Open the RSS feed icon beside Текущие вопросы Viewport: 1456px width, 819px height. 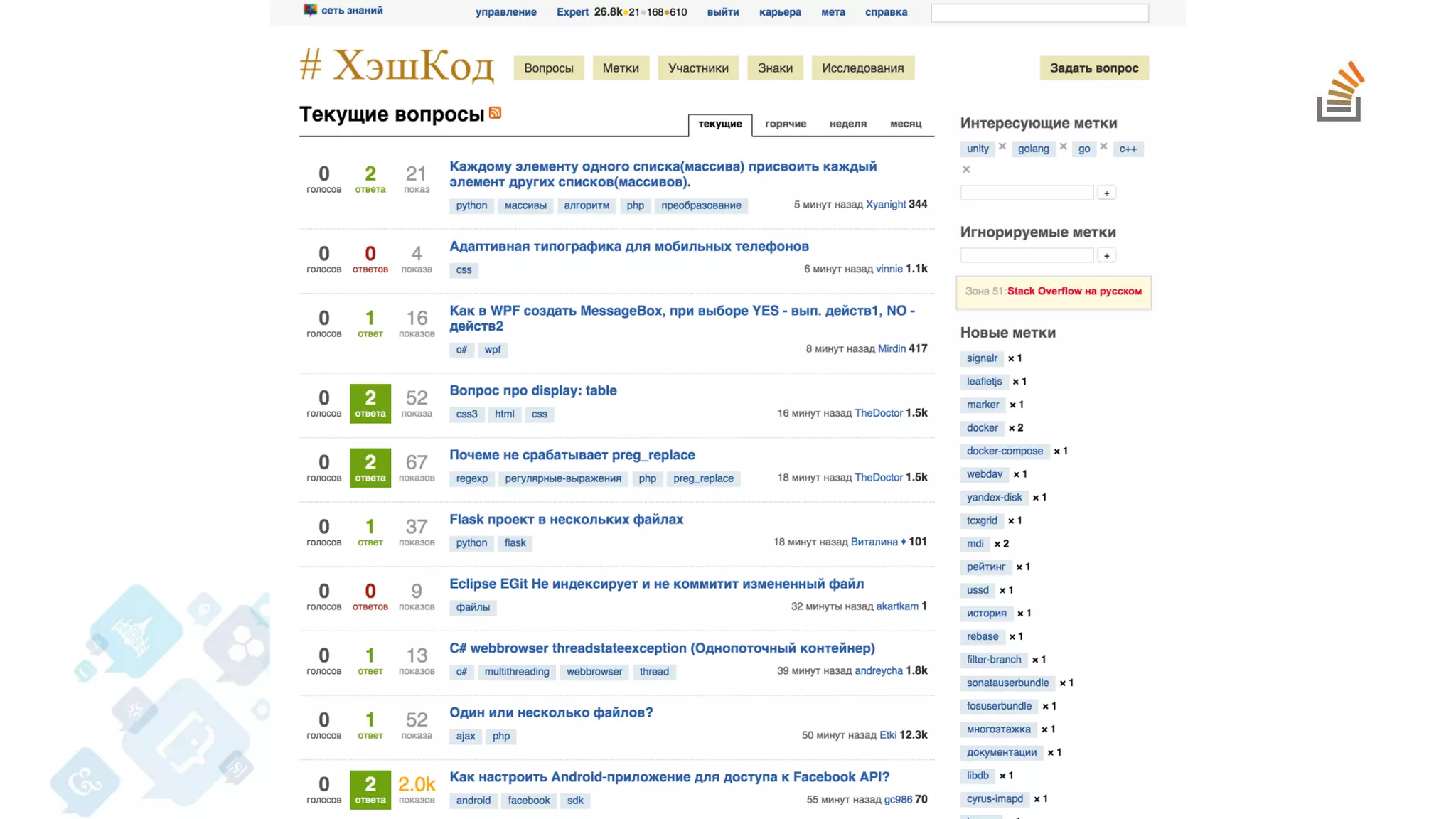pyautogui.click(x=496, y=113)
